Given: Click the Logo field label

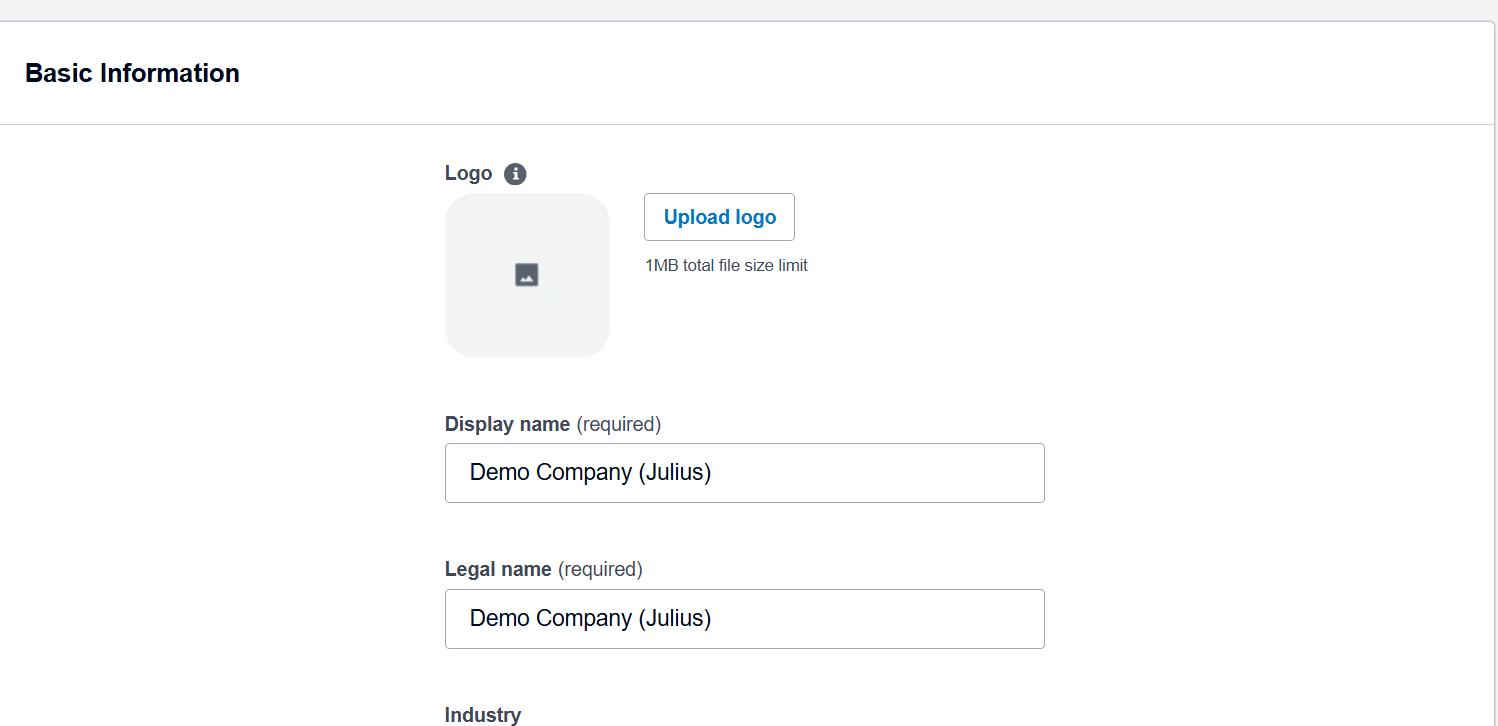Looking at the screenshot, I should point(468,174).
